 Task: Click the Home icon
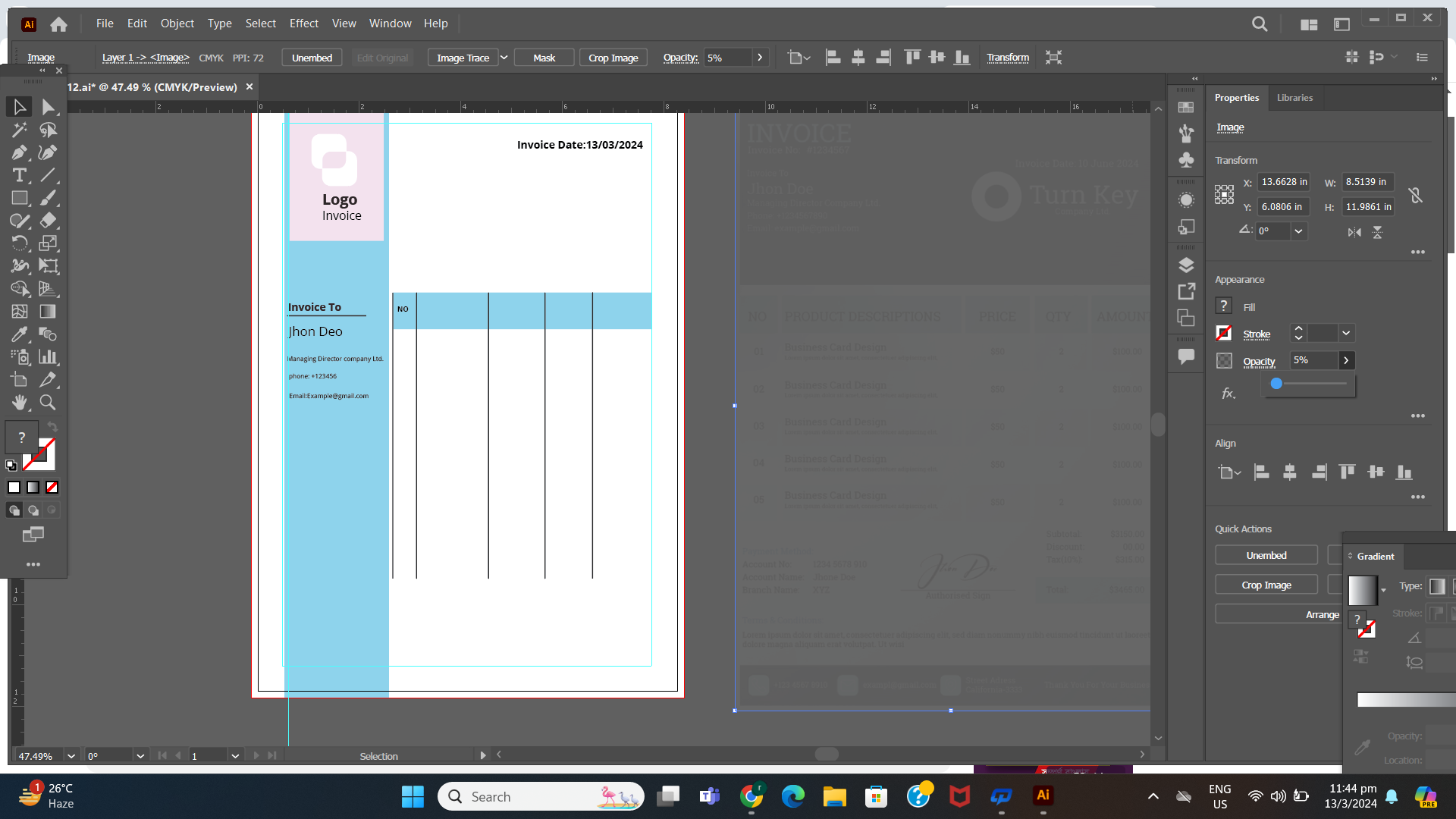pos(58,24)
